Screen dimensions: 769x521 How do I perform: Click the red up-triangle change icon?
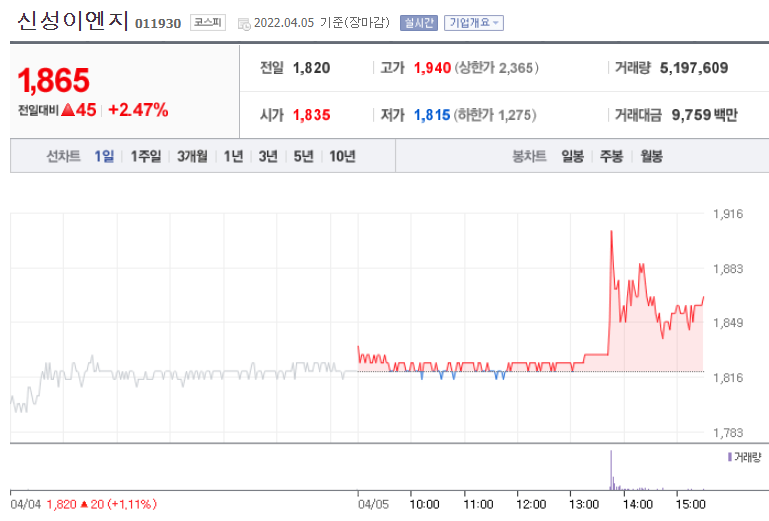coord(68,109)
